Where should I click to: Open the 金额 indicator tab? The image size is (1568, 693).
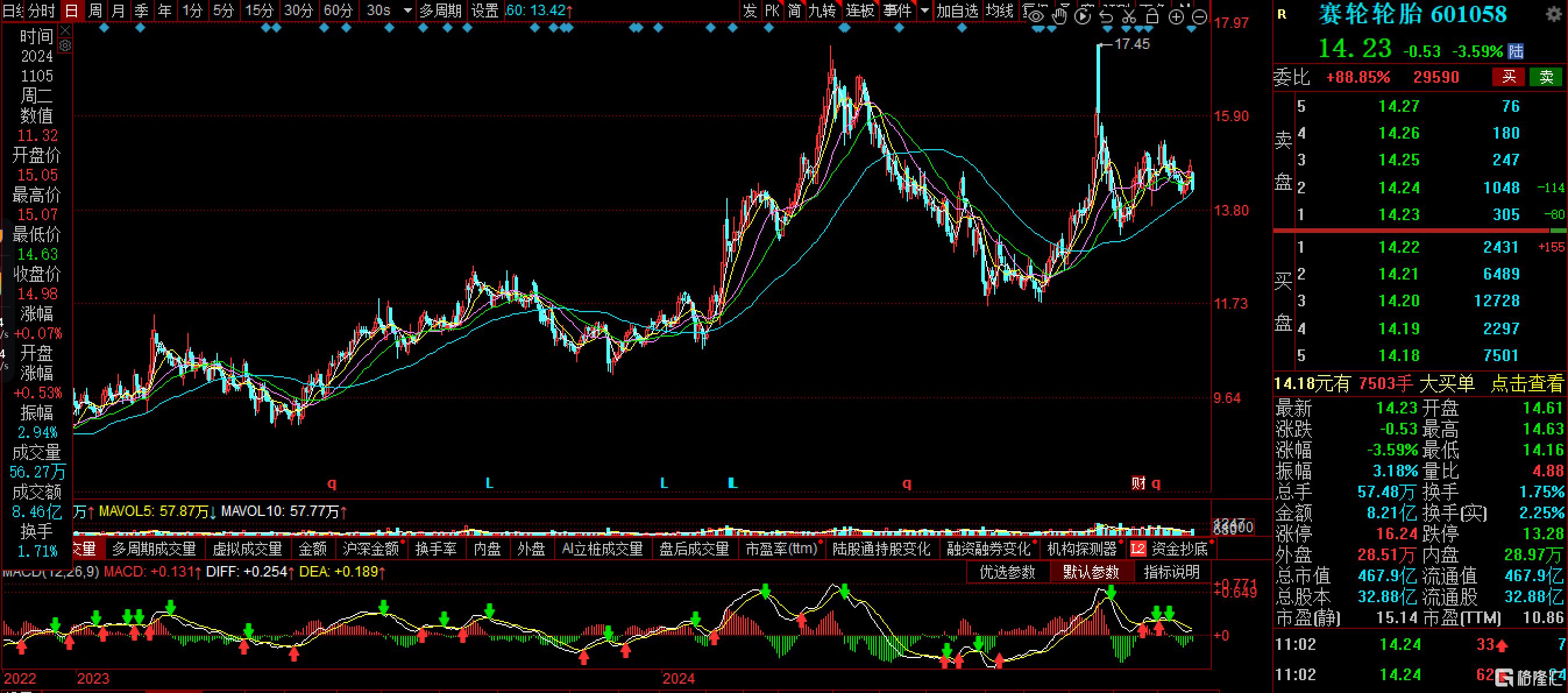[x=313, y=549]
